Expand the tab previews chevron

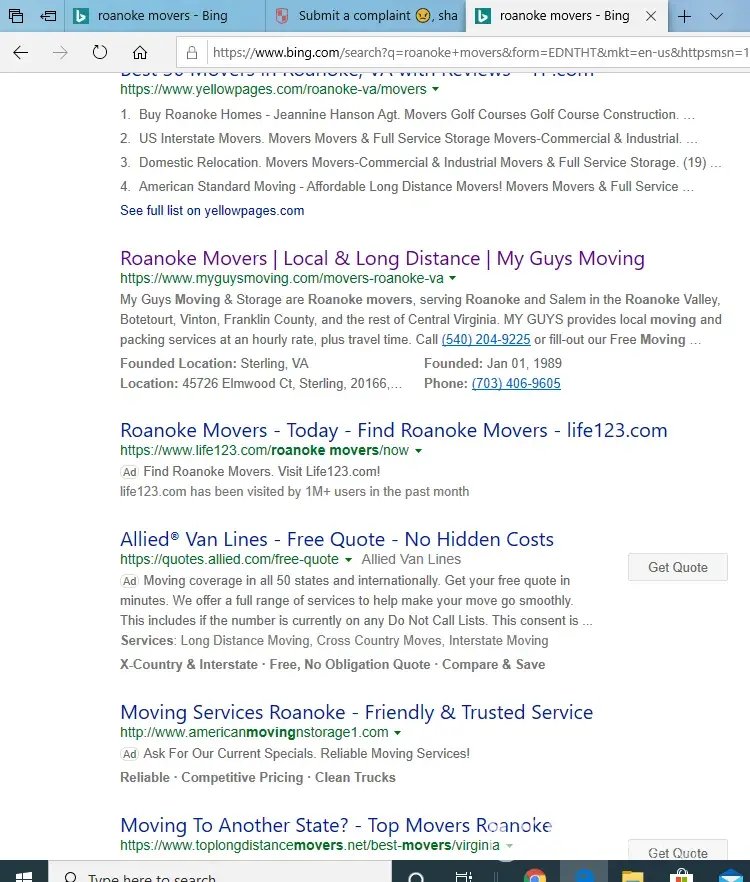click(x=716, y=16)
